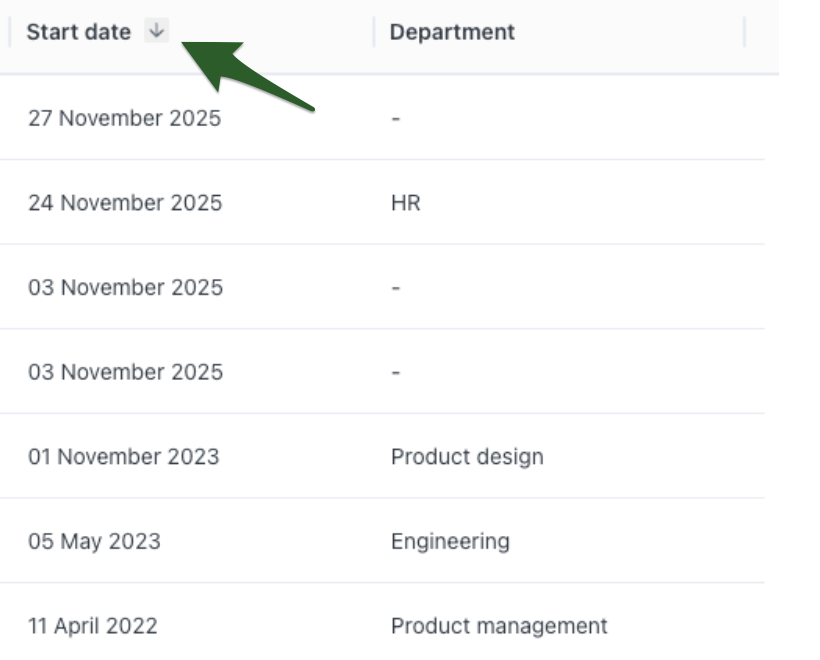Click empty department in second 03 November row
The width and height of the screenshot is (820, 660).
(396, 373)
